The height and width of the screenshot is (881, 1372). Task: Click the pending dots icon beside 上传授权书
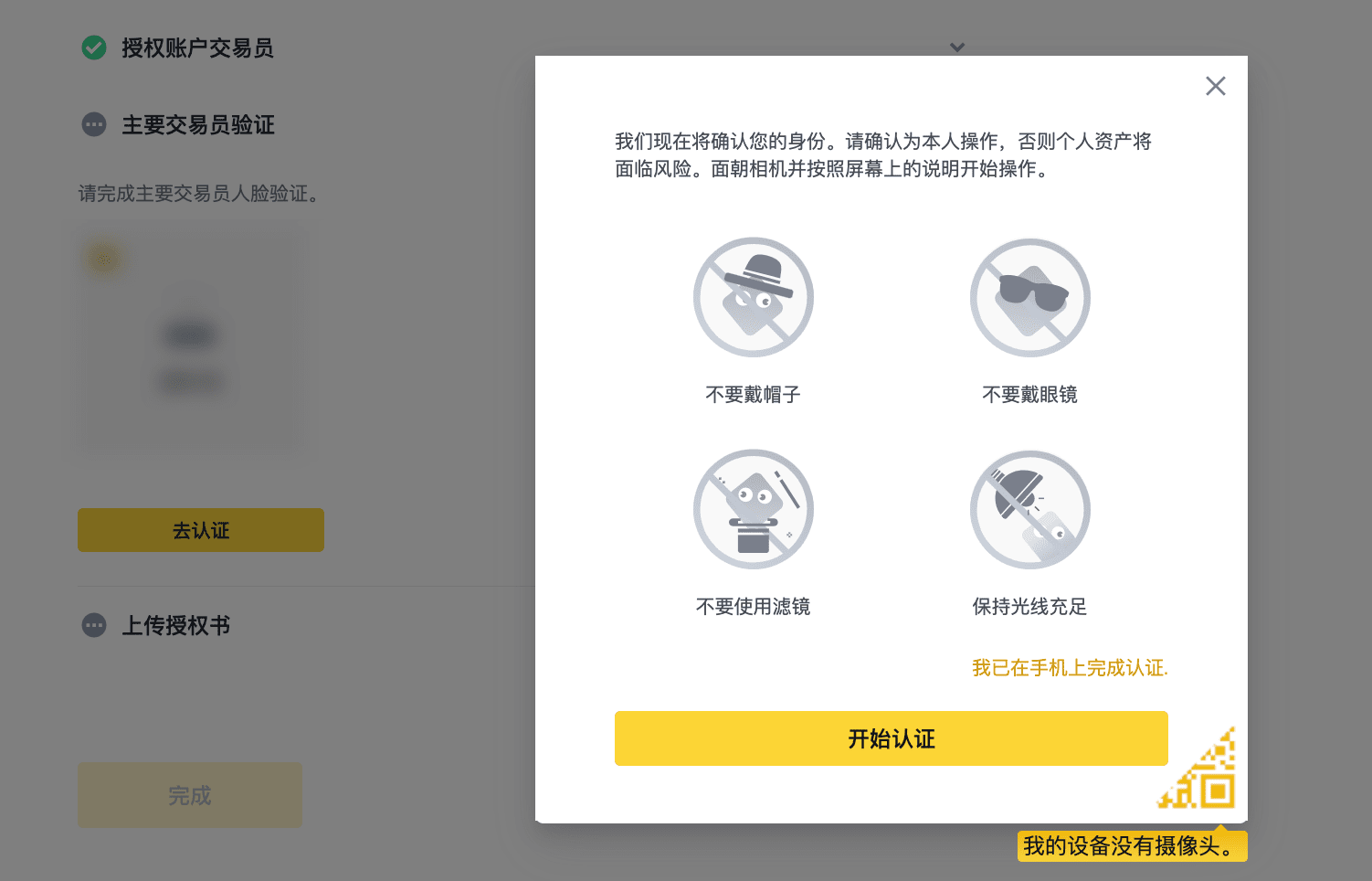pos(94,625)
